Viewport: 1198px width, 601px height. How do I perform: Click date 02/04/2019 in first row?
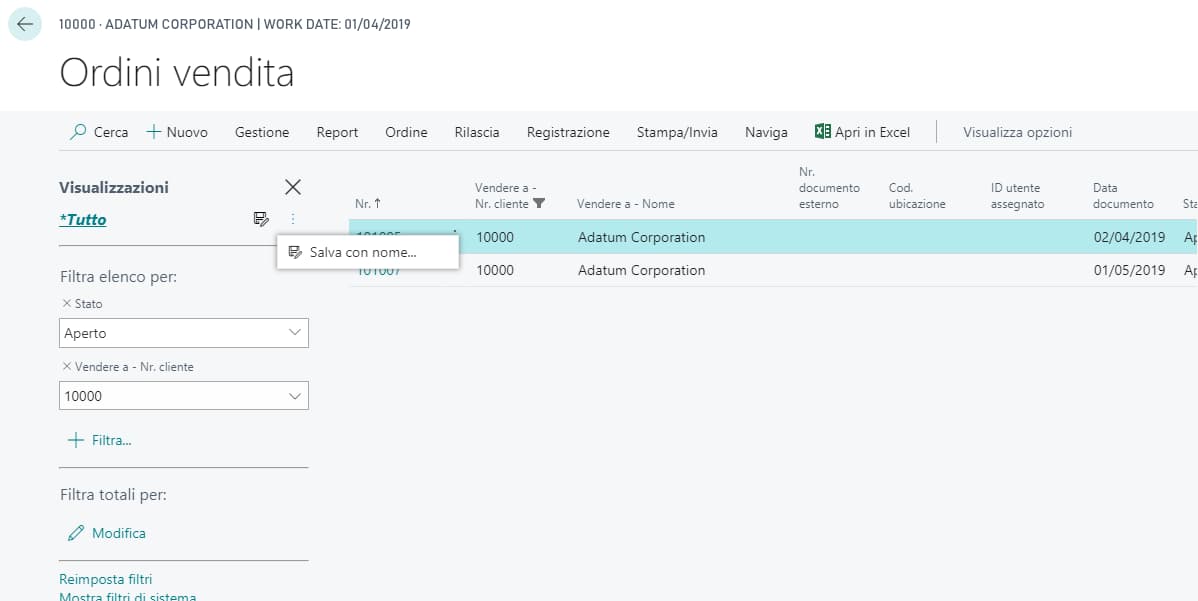[x=1129, y=237]
